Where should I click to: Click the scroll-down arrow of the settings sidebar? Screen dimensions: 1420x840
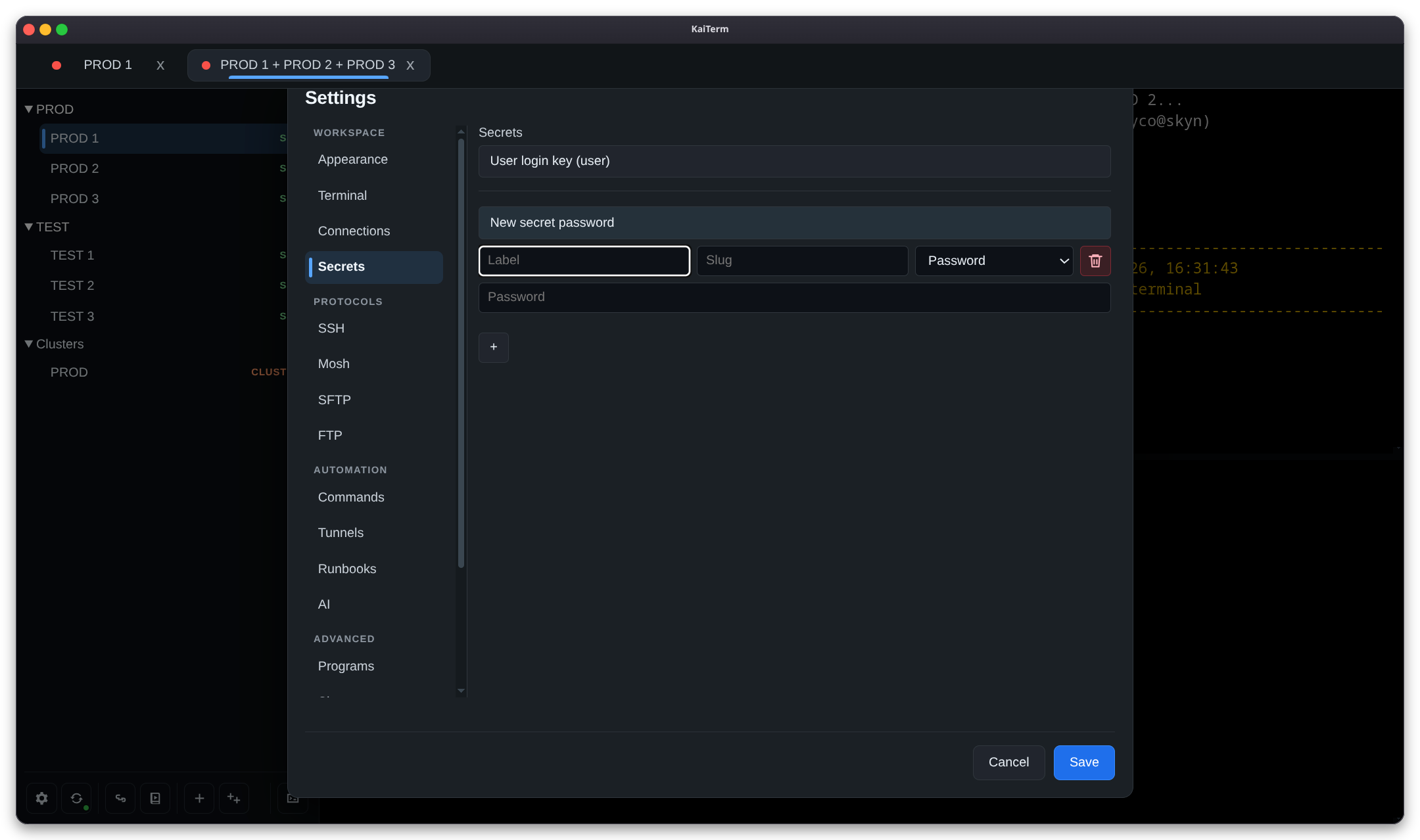[461, 691]
